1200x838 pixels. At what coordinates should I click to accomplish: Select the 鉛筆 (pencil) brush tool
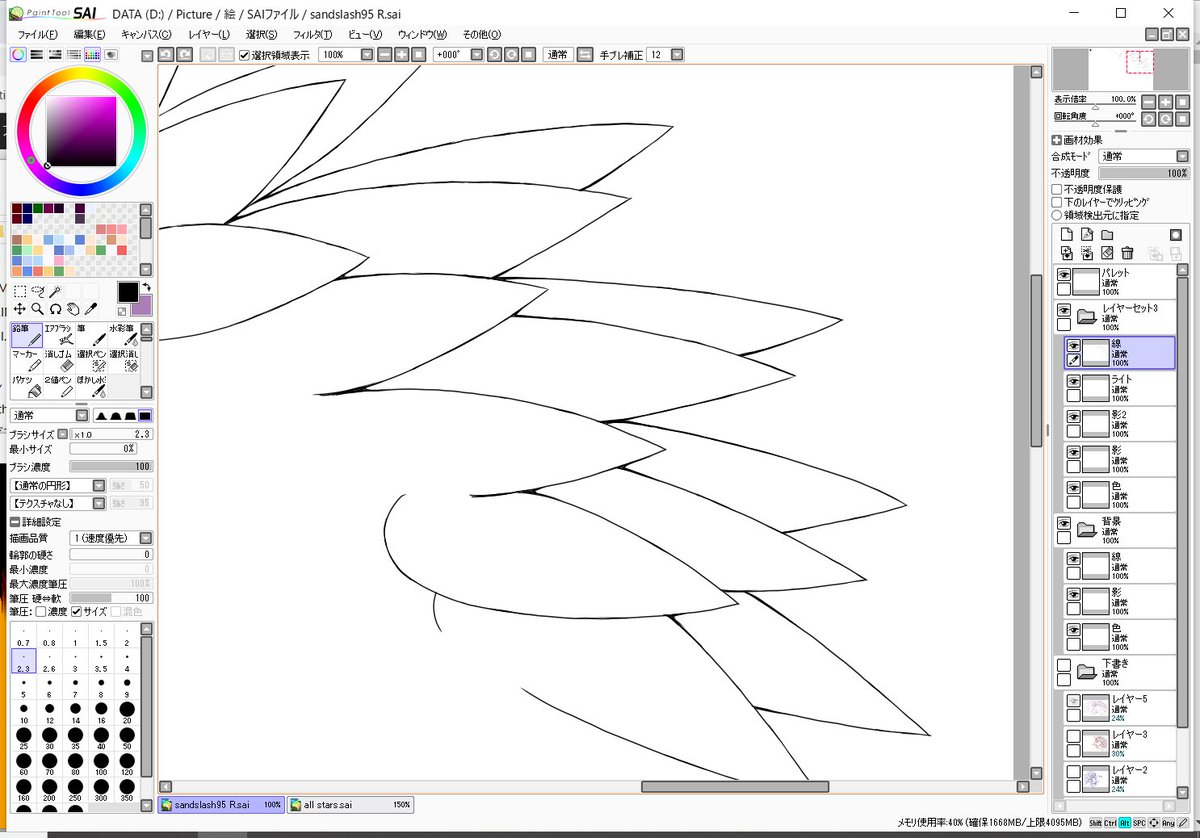27,335
